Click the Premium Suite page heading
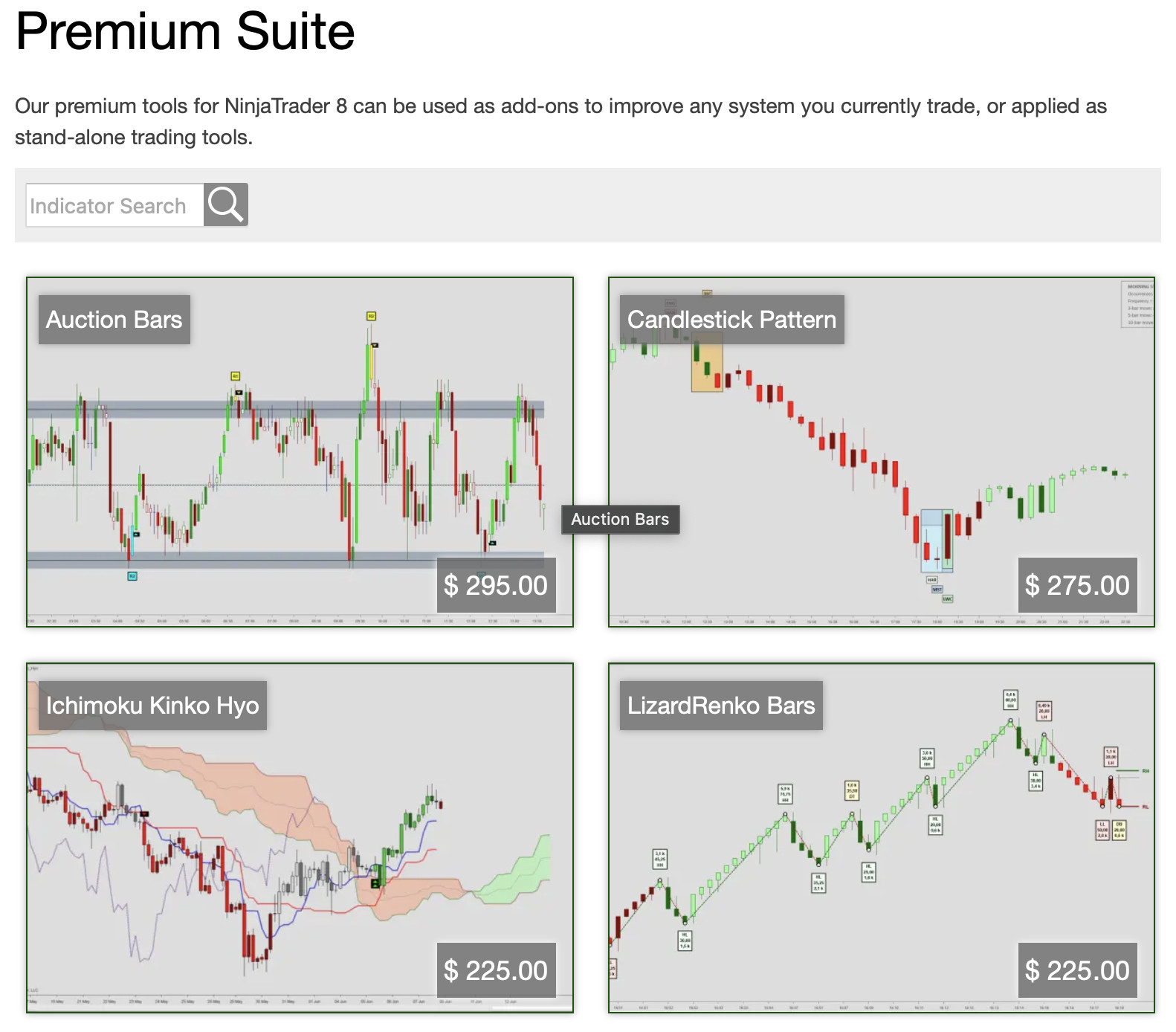Image resolution: width=1176 pixels, height=1032 pixels. (185, 31)
